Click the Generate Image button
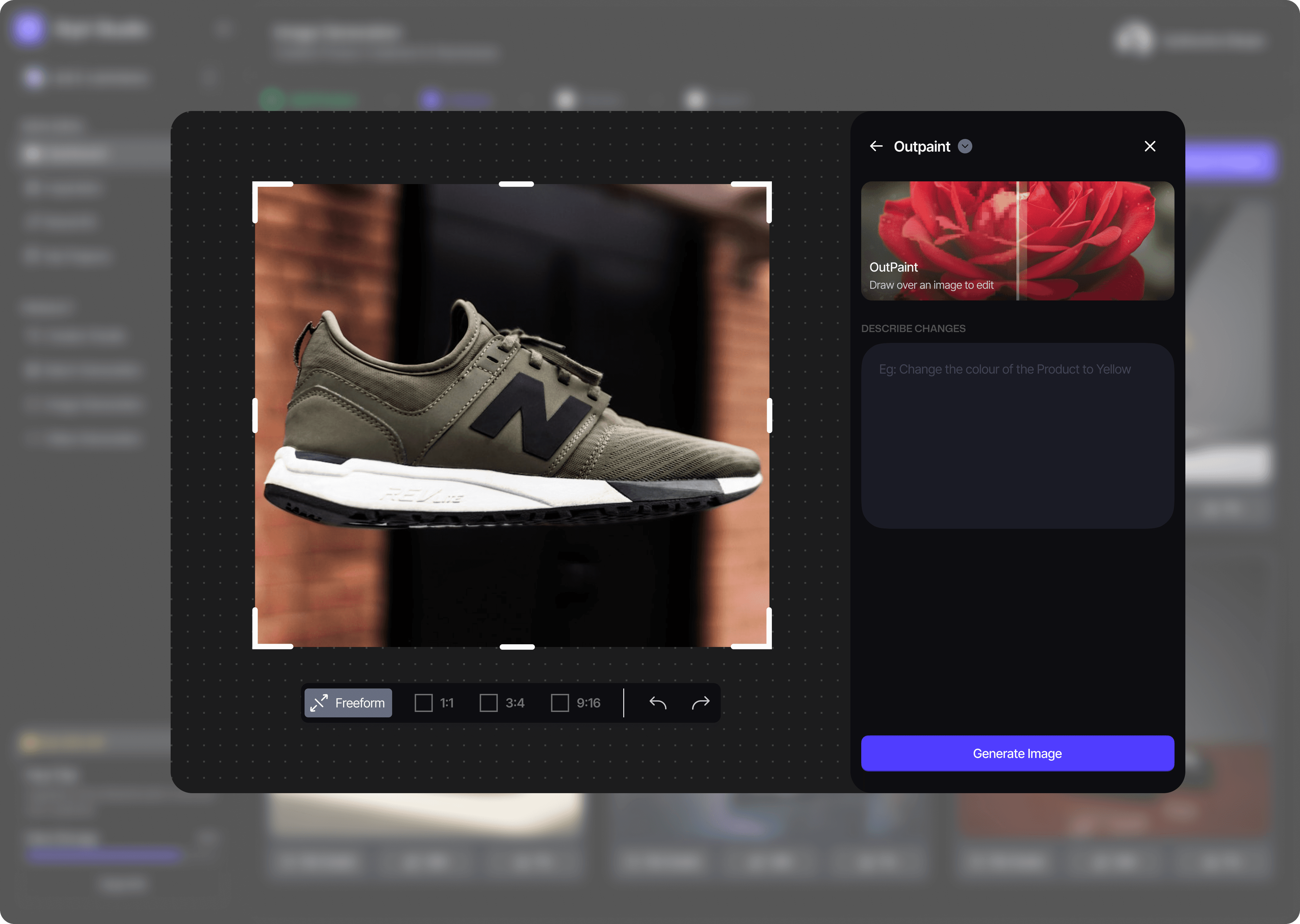This screenshot has width=1300, height=924. click(1017, 753)
